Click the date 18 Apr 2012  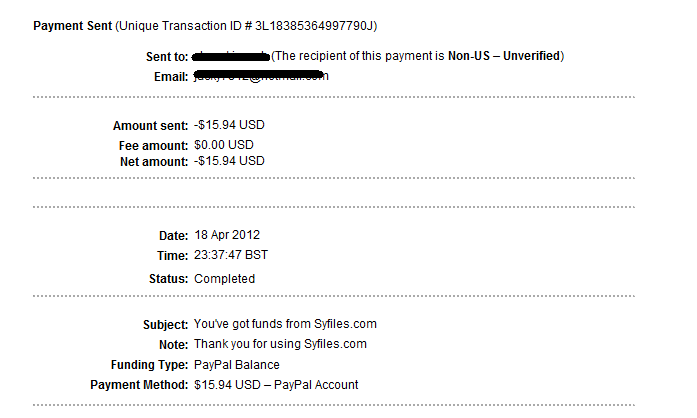(227, 236)
